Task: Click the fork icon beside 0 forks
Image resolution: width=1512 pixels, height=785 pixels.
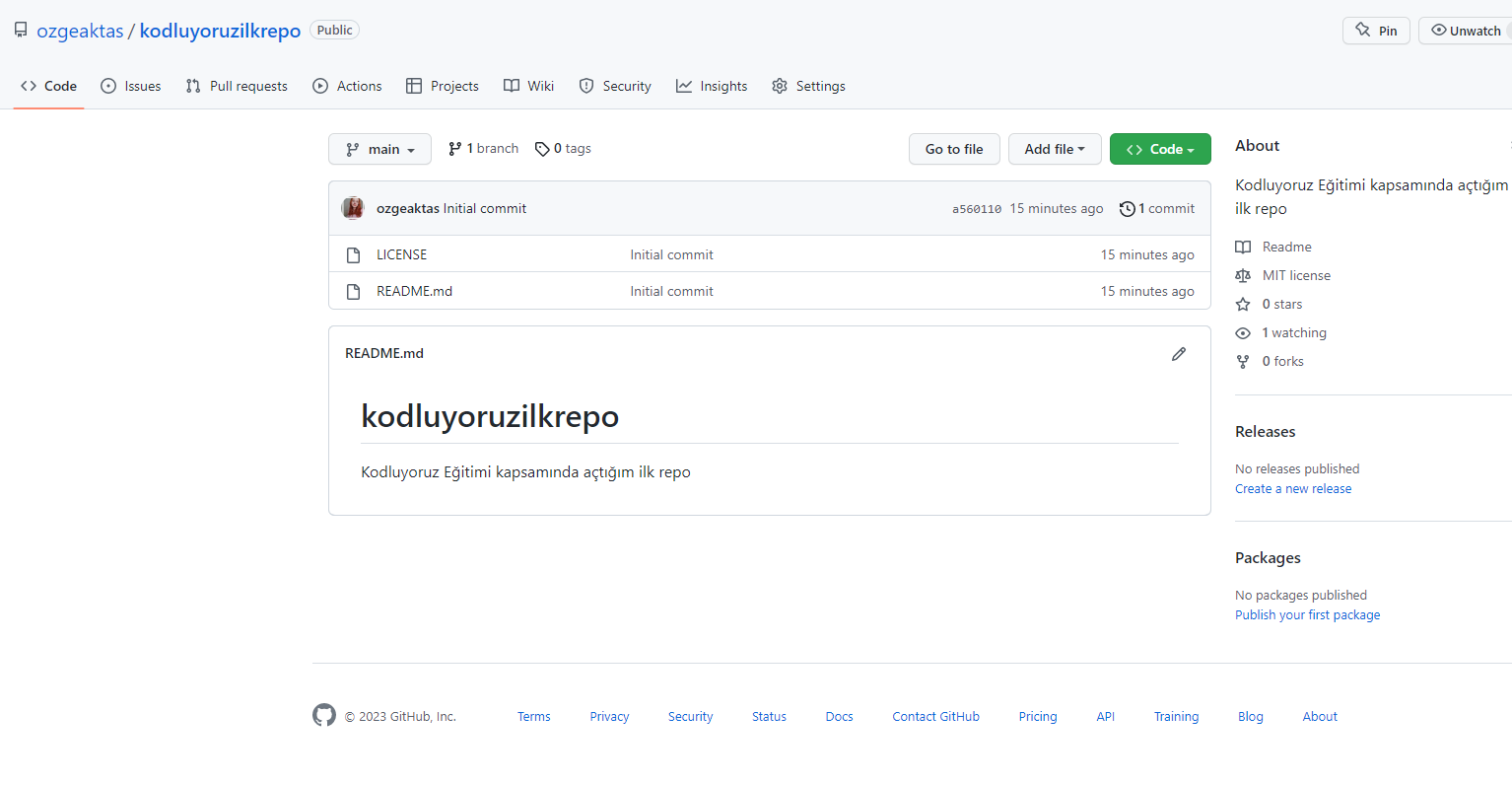Action: 1243,361
